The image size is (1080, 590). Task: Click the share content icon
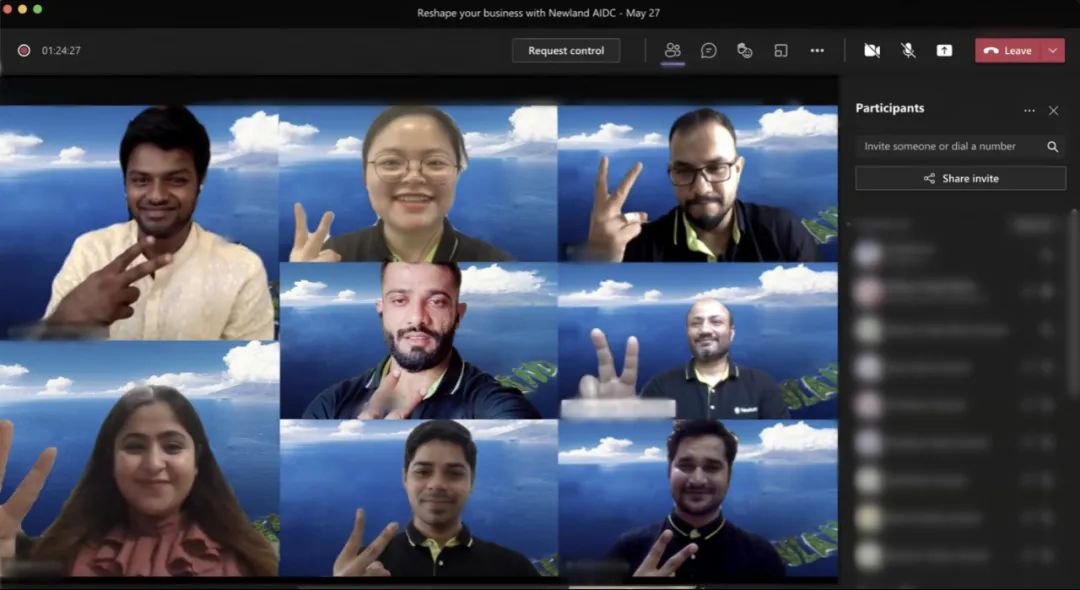[944, 50]
